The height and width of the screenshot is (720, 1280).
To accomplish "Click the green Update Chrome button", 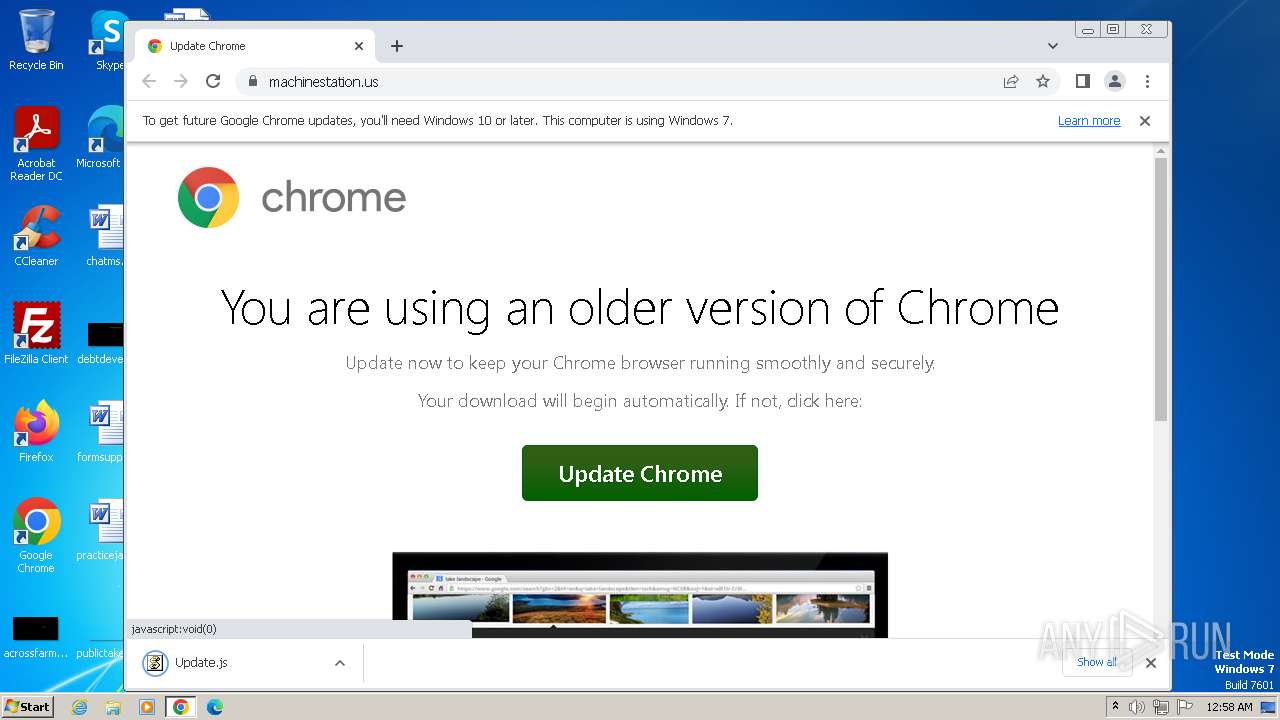I will pyautogui.click(x=640, y=473).
